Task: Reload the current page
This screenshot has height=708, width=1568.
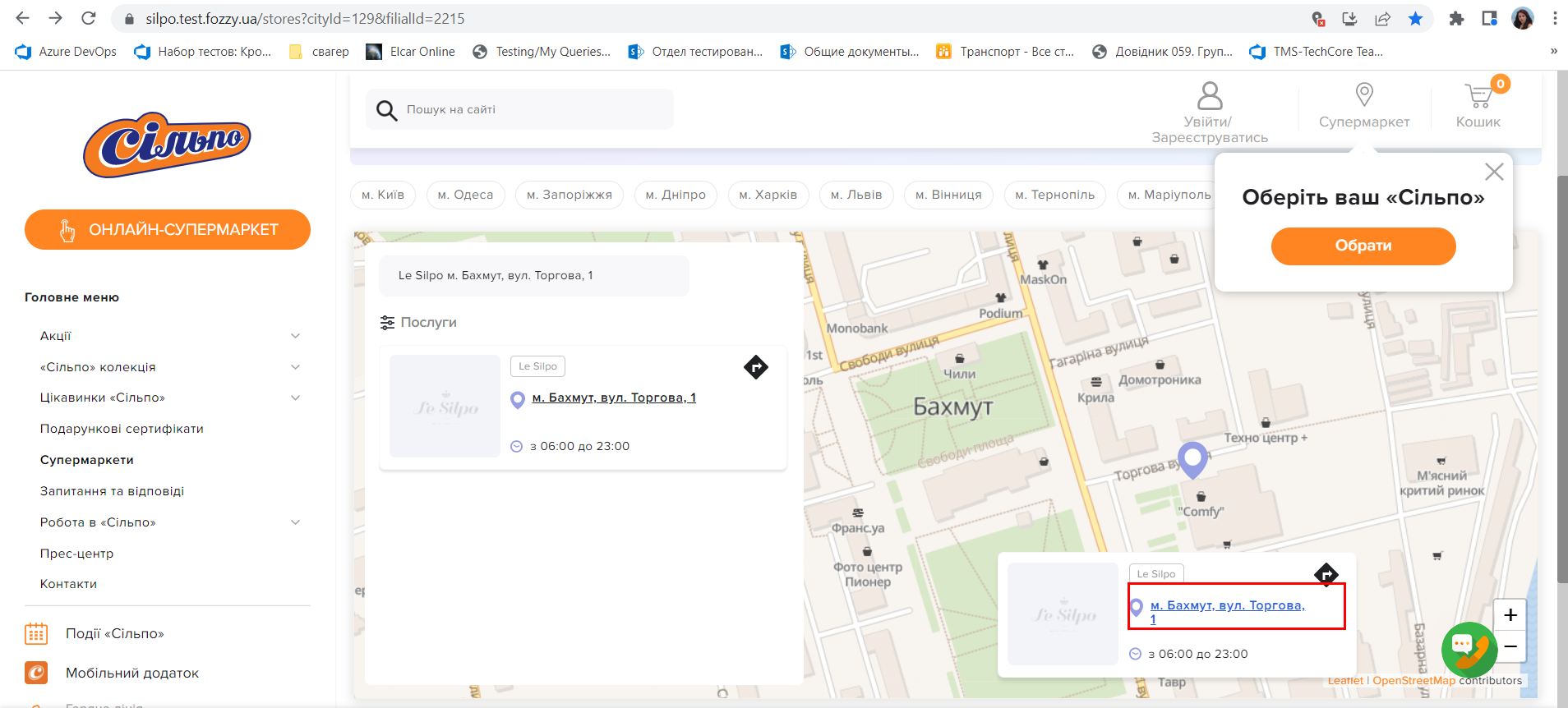Action: [89, 18]
